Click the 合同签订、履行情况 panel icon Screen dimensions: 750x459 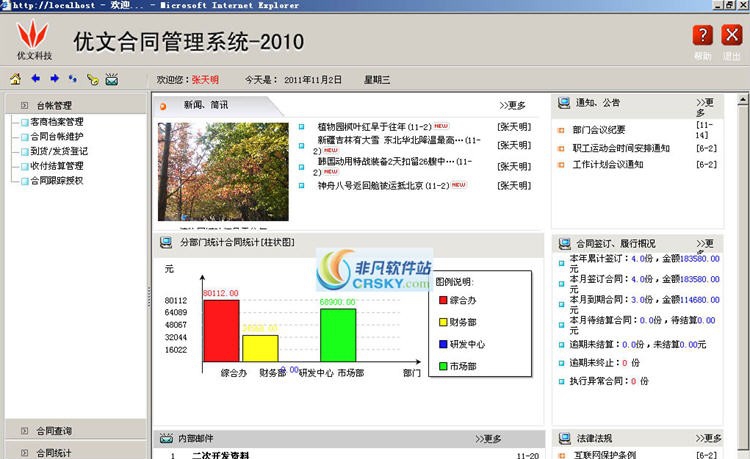pos(564,244)
